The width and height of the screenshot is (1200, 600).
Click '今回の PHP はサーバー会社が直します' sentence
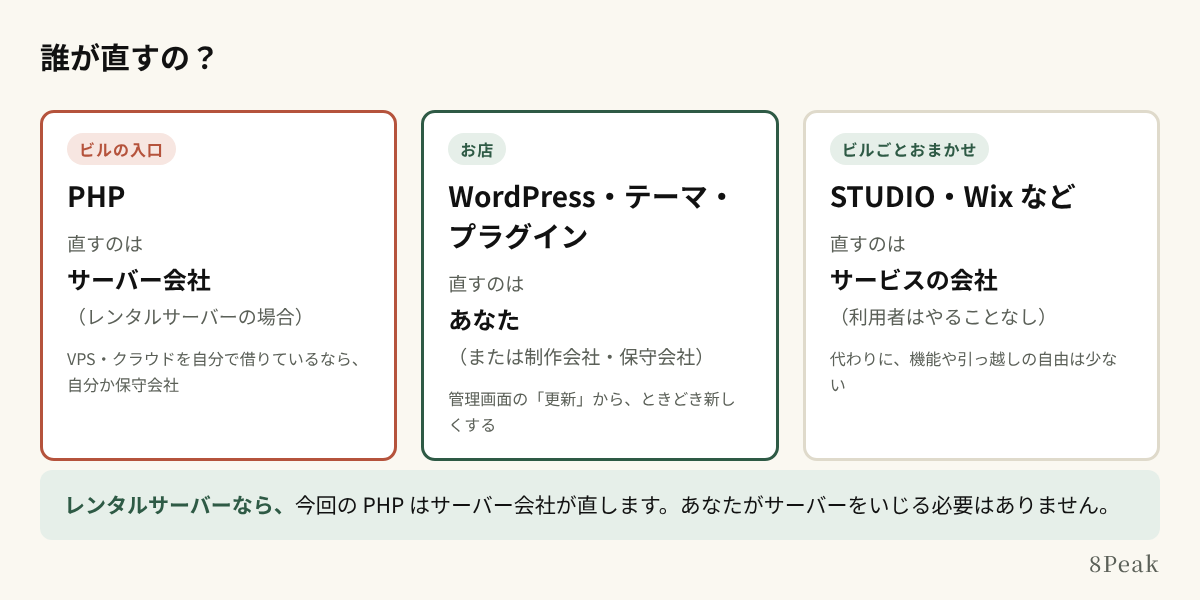click(484, 505)
